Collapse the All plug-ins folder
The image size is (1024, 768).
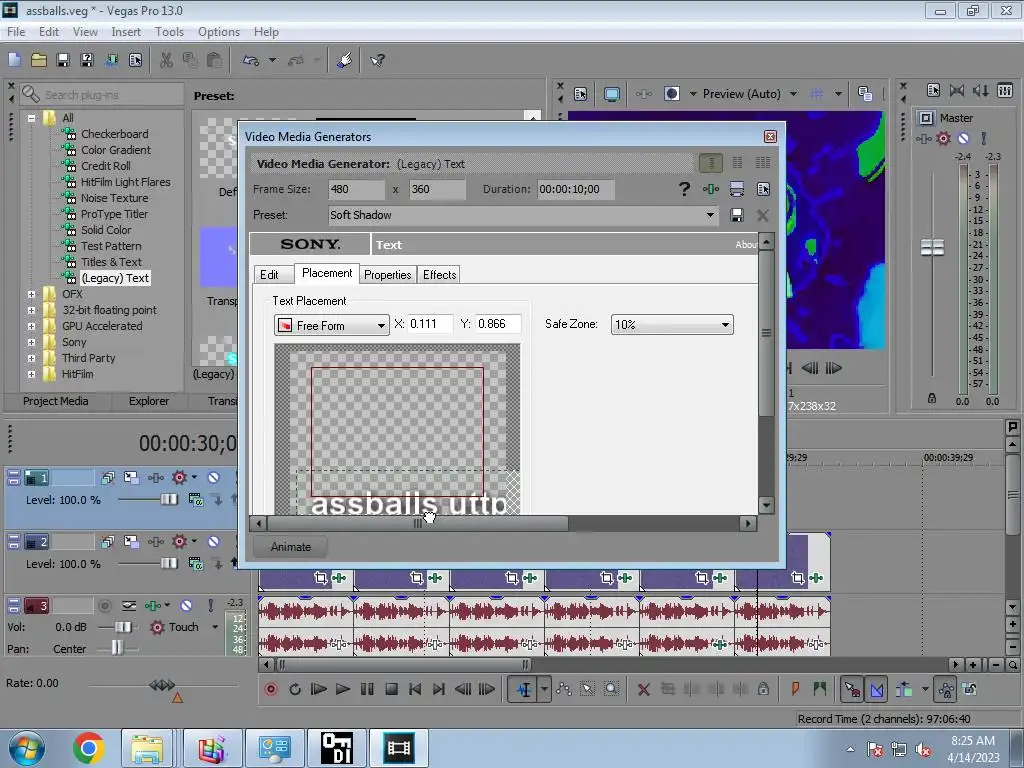[x=31, y=118]
